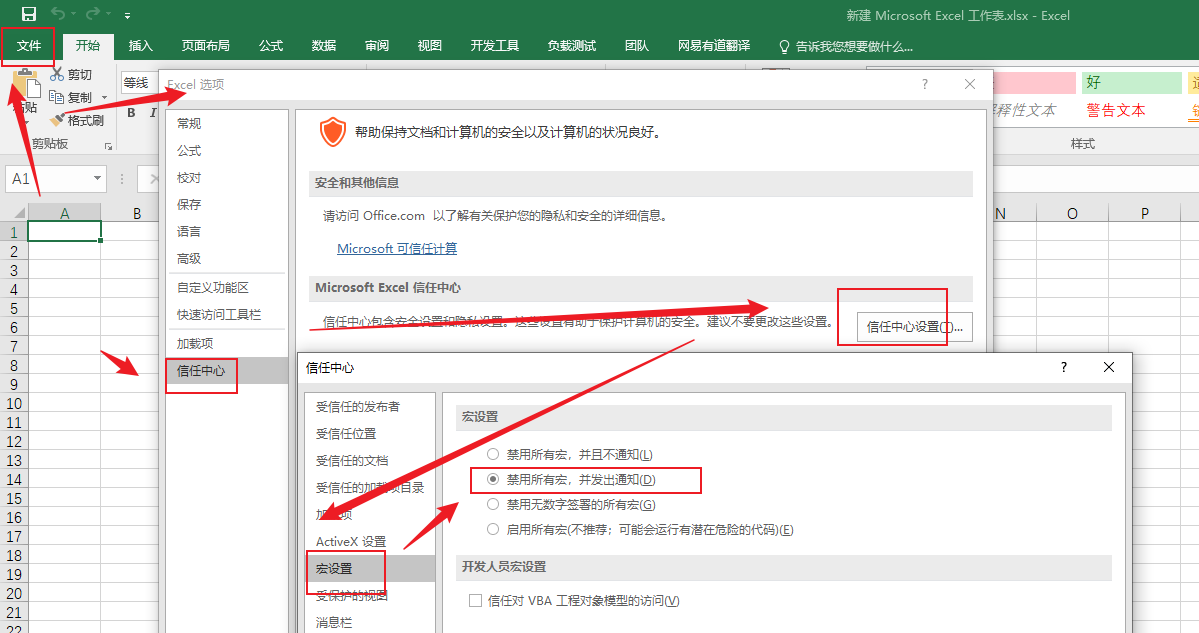Switch to the 负载测试 ribbon tab
Viewport: 1199px width, 633px height.
pyautogui.click(x=572, y=46)
